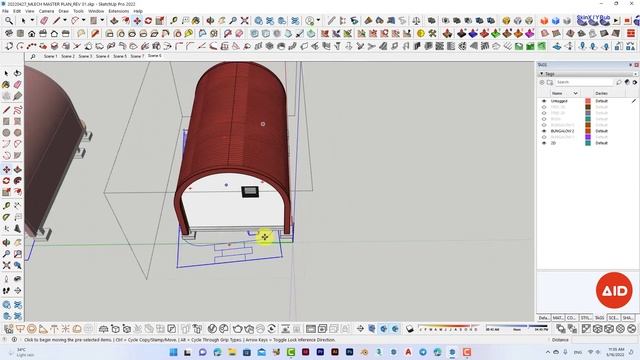Screen dimensions: 640x360
Task: Open the Draw menu
Action: pos(64,11)
